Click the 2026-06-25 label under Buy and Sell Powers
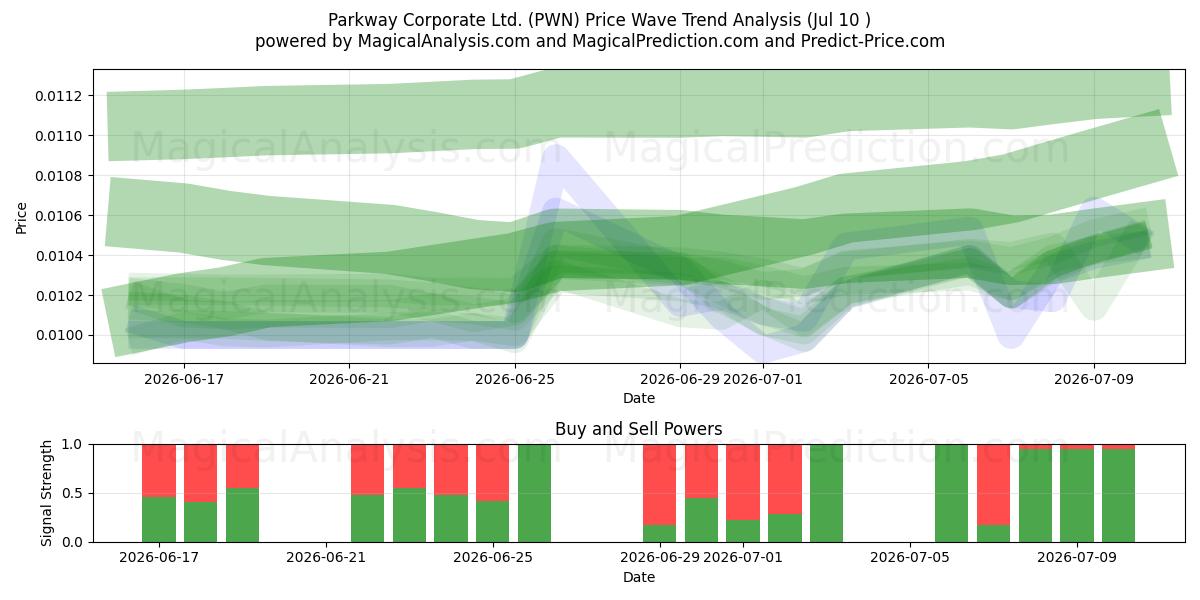Image resolution: width=1200 pixels, height=600 pixels. [493, 558]
